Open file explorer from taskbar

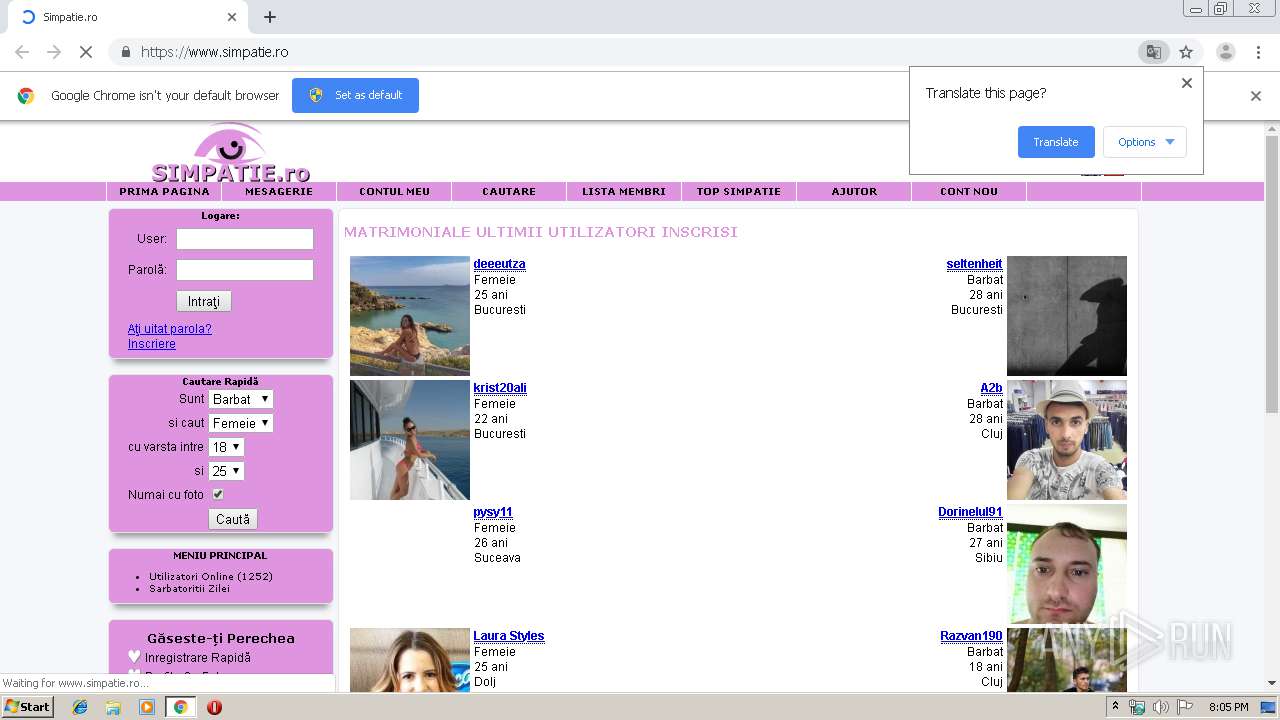113,707
